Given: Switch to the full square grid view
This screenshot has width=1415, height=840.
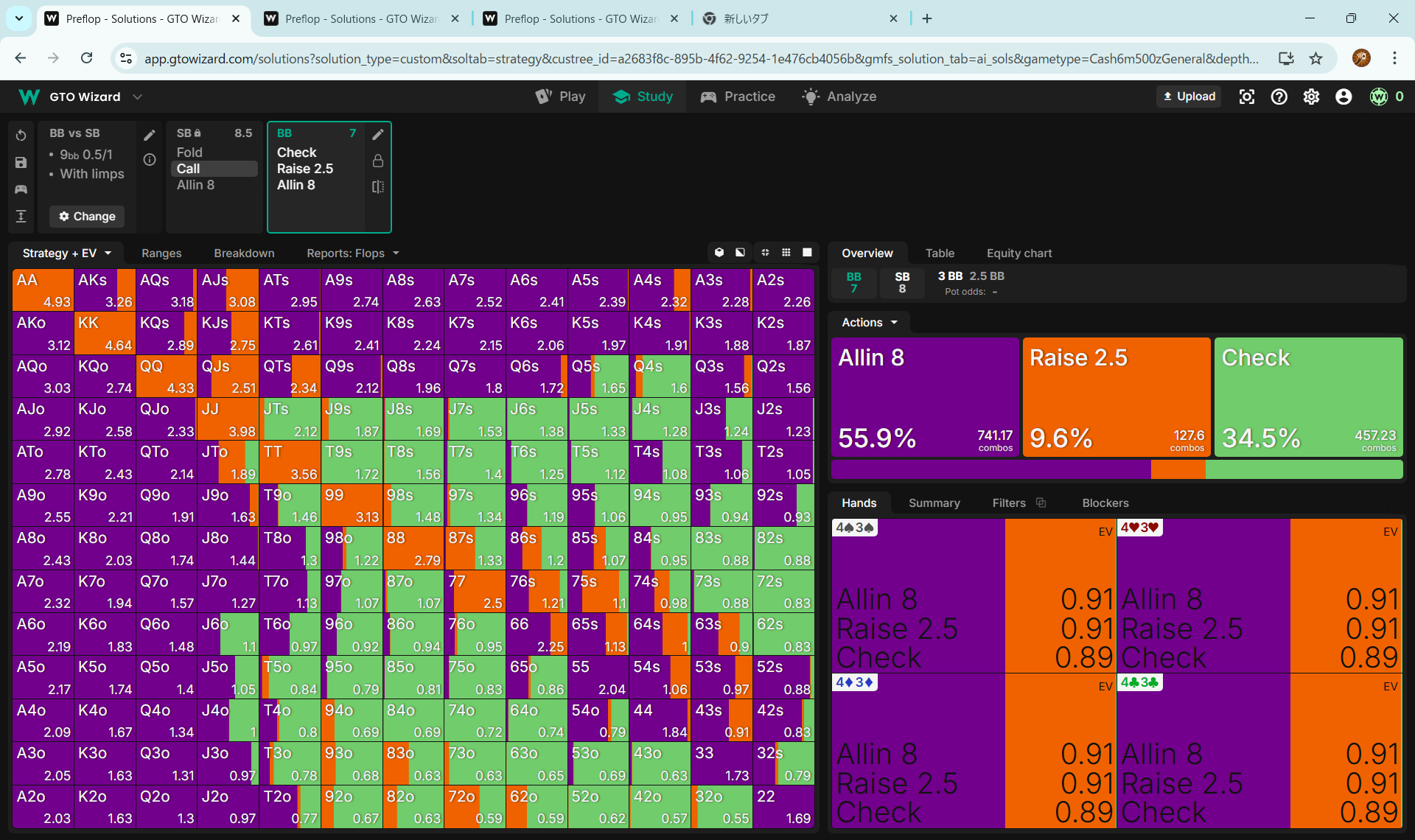Looking at the screenshot, I should pyautogui.click(x=807, y=253).
